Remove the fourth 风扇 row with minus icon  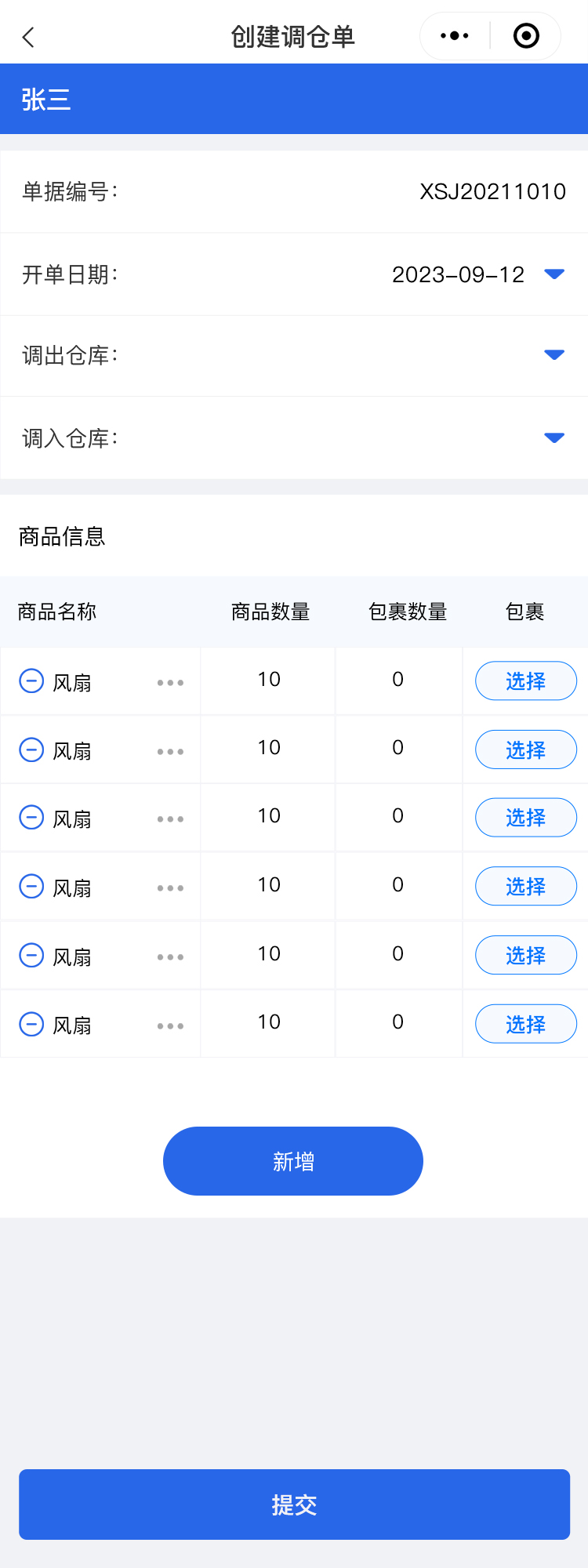click(x=31, y=887)
